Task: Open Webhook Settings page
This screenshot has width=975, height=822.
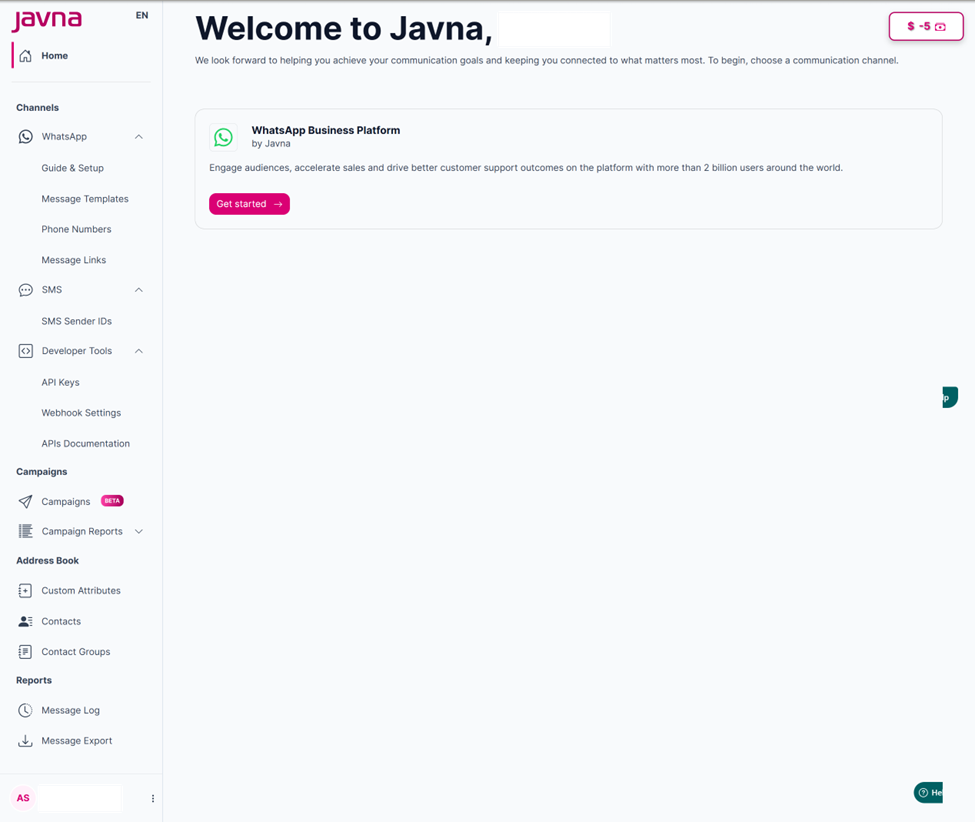Action: tap(81, 413)
